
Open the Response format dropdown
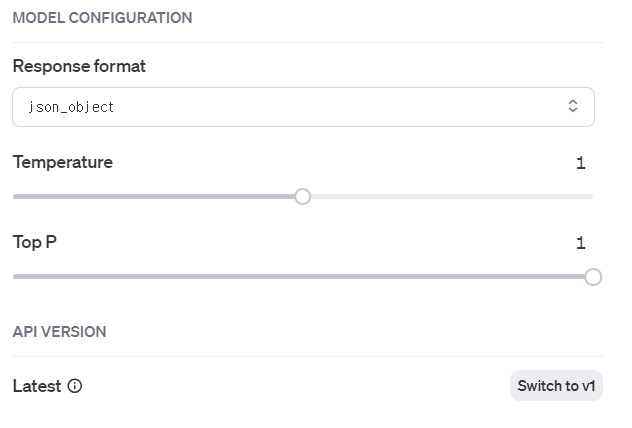(303, 106)
